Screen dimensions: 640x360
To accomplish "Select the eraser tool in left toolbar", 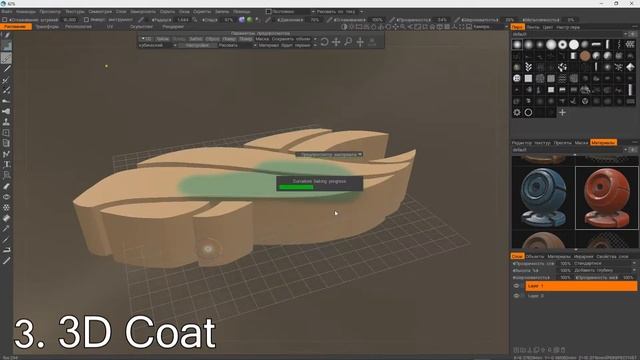I will (x=7, y=186).
